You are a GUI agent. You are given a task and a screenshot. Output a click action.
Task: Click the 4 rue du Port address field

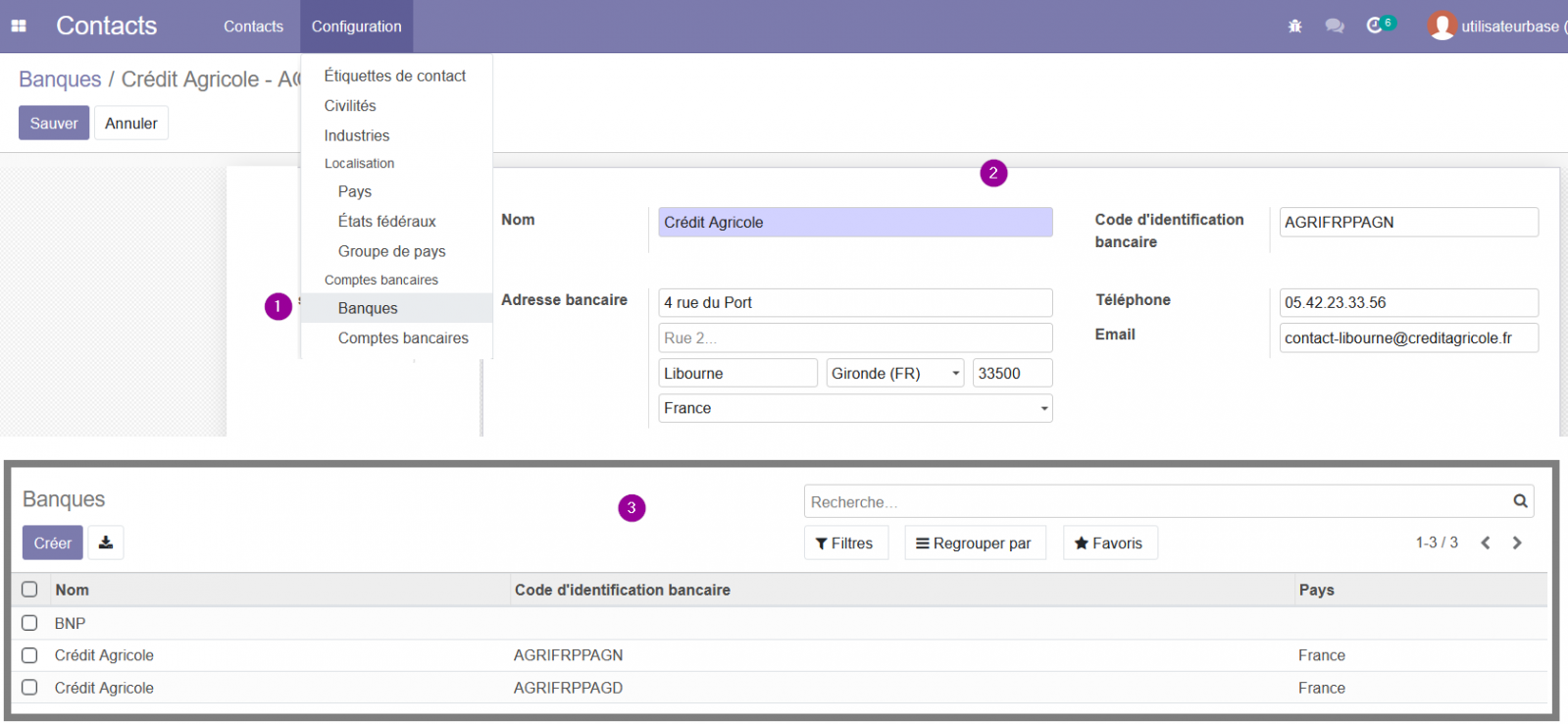855,302
